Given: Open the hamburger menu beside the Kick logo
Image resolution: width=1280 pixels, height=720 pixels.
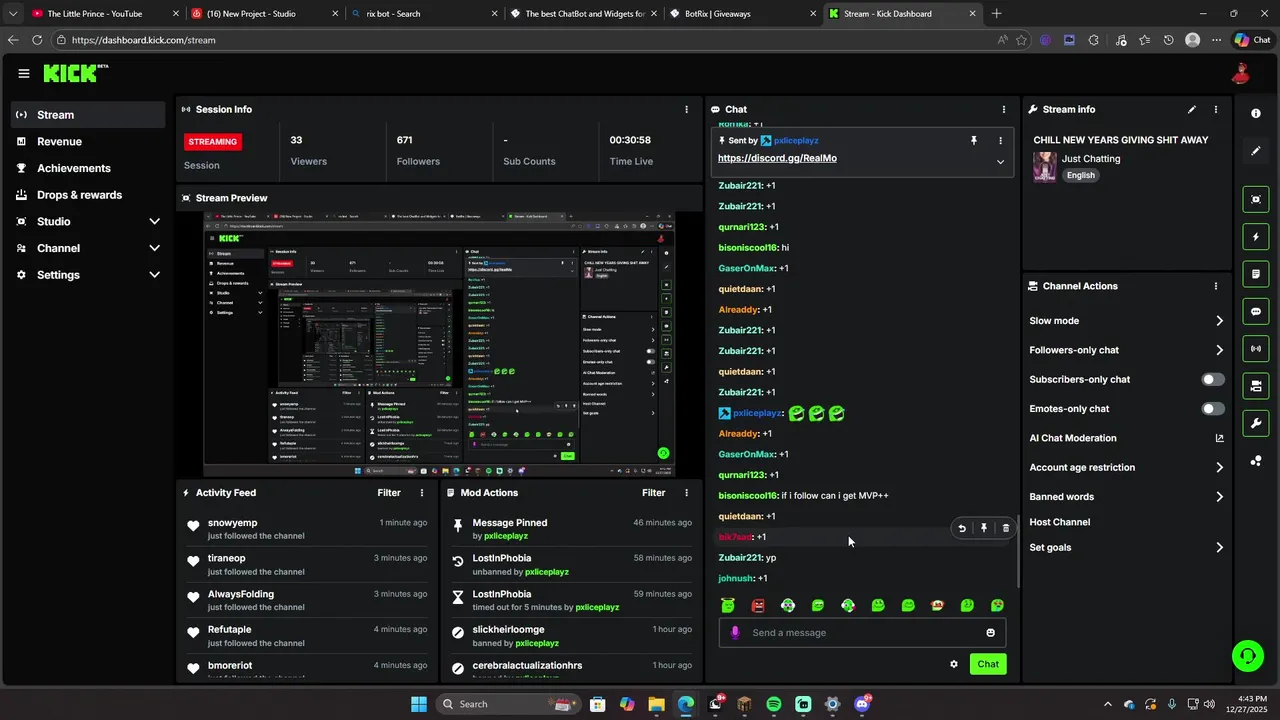Looking at the screenshot, I should [x=24, y=73].
